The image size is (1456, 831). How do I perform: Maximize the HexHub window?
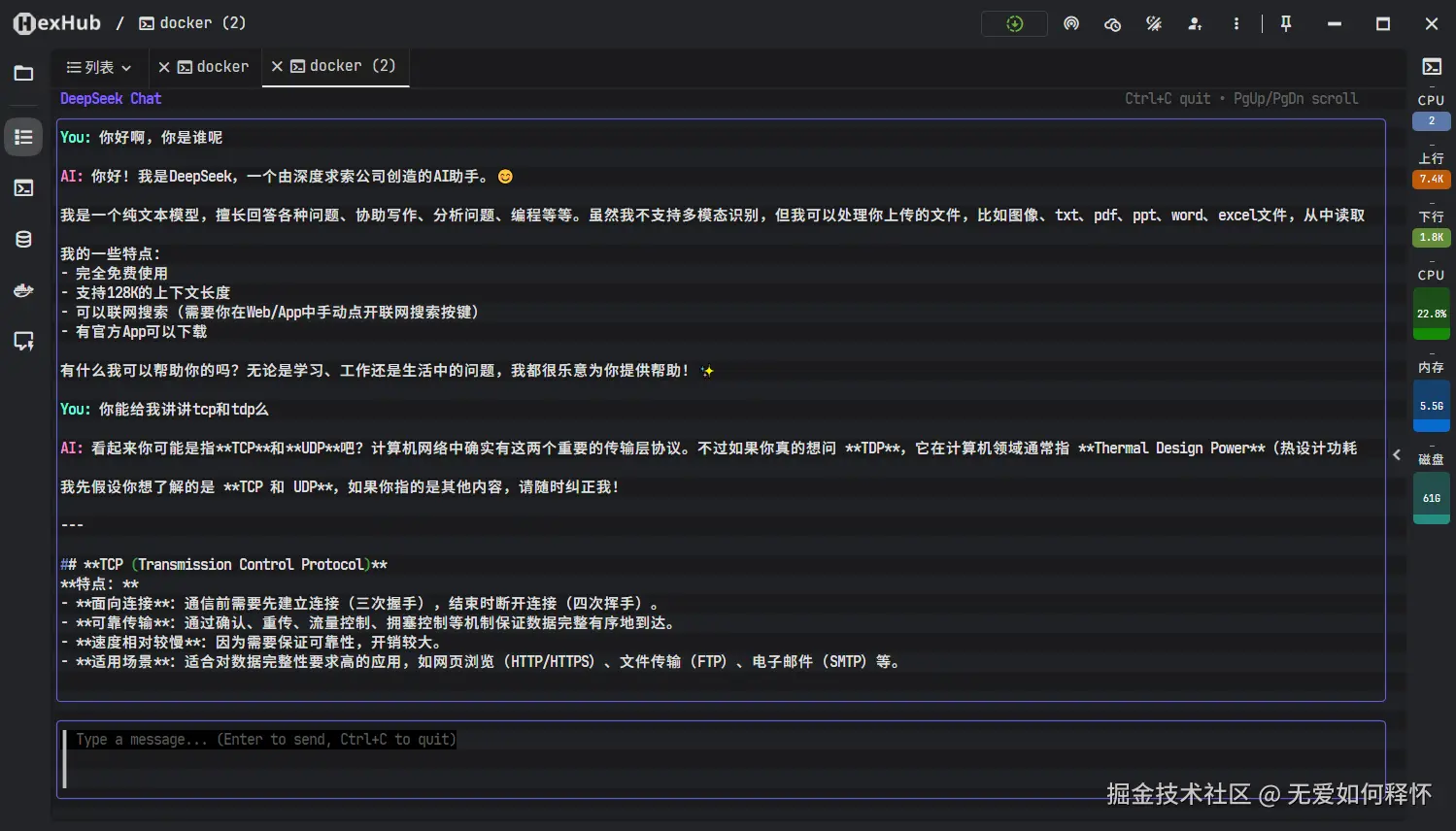point(1383,23)
